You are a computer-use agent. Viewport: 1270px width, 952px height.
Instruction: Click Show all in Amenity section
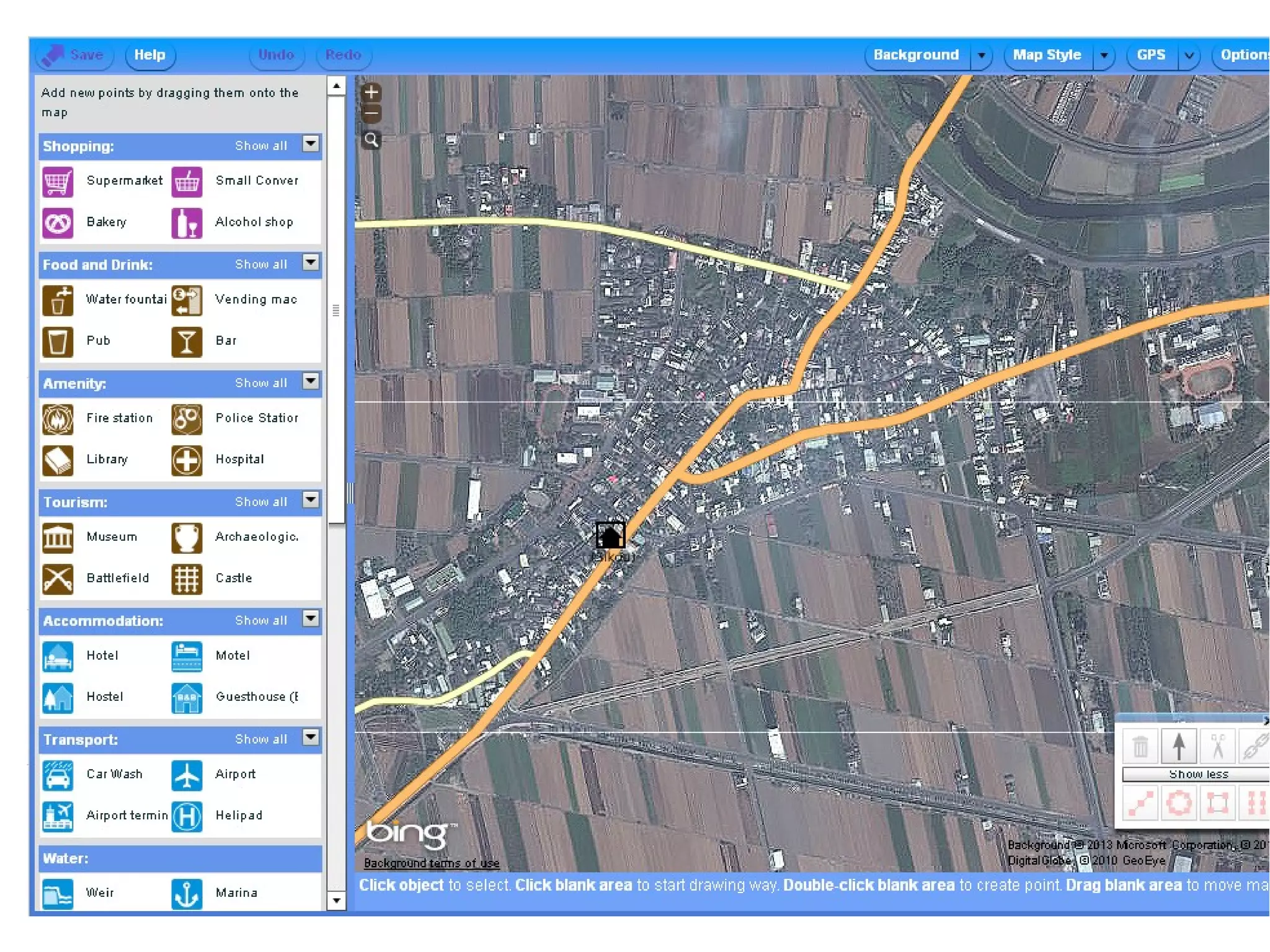261,383
